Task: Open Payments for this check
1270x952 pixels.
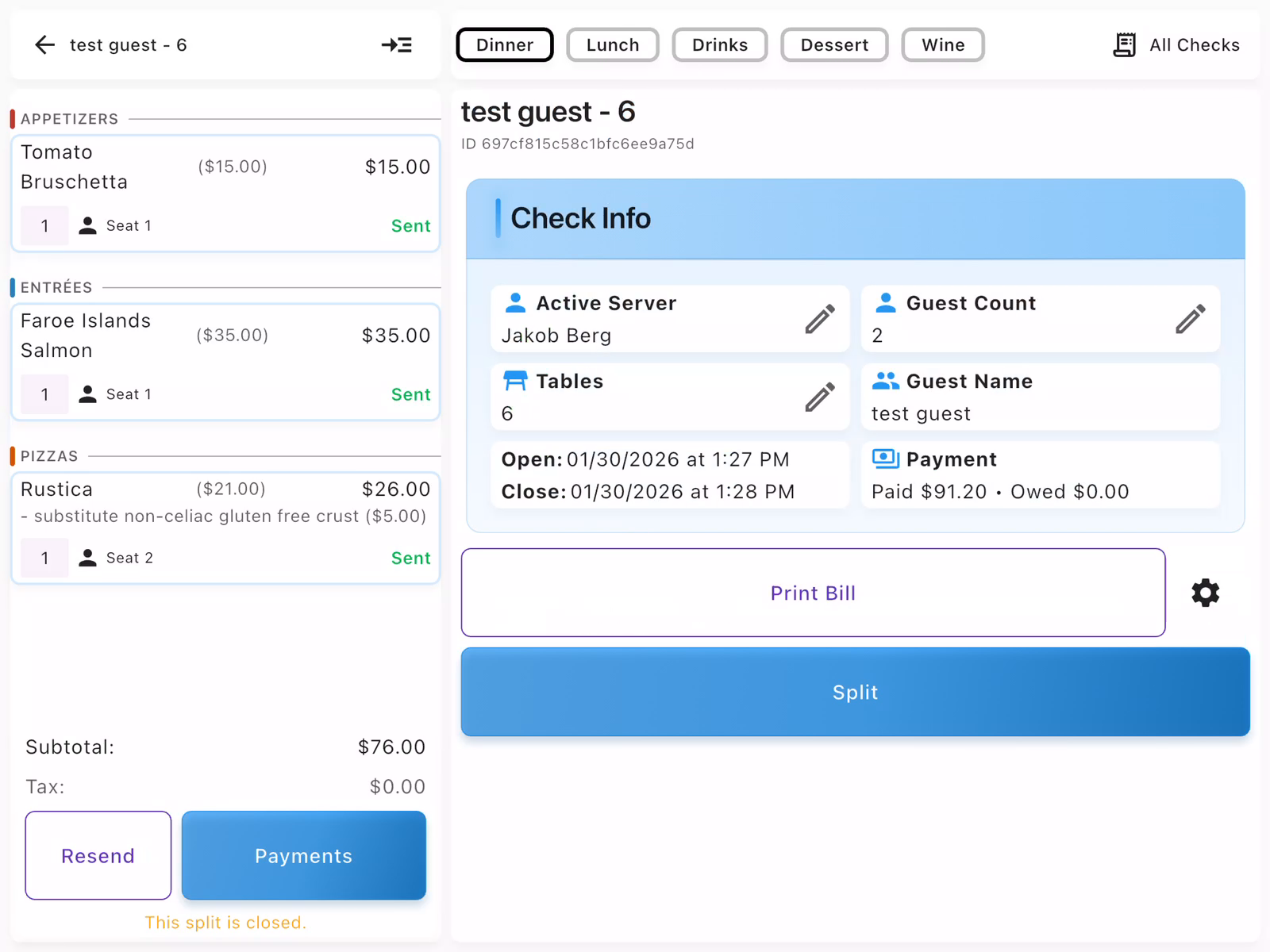Action: point(303,855)
